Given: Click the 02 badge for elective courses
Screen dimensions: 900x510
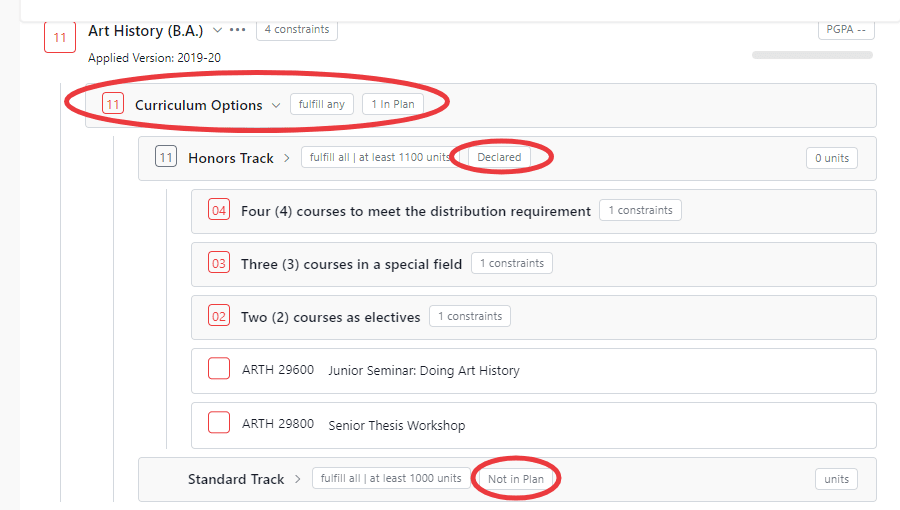Looking at the screenshot, I should (219, 317).
